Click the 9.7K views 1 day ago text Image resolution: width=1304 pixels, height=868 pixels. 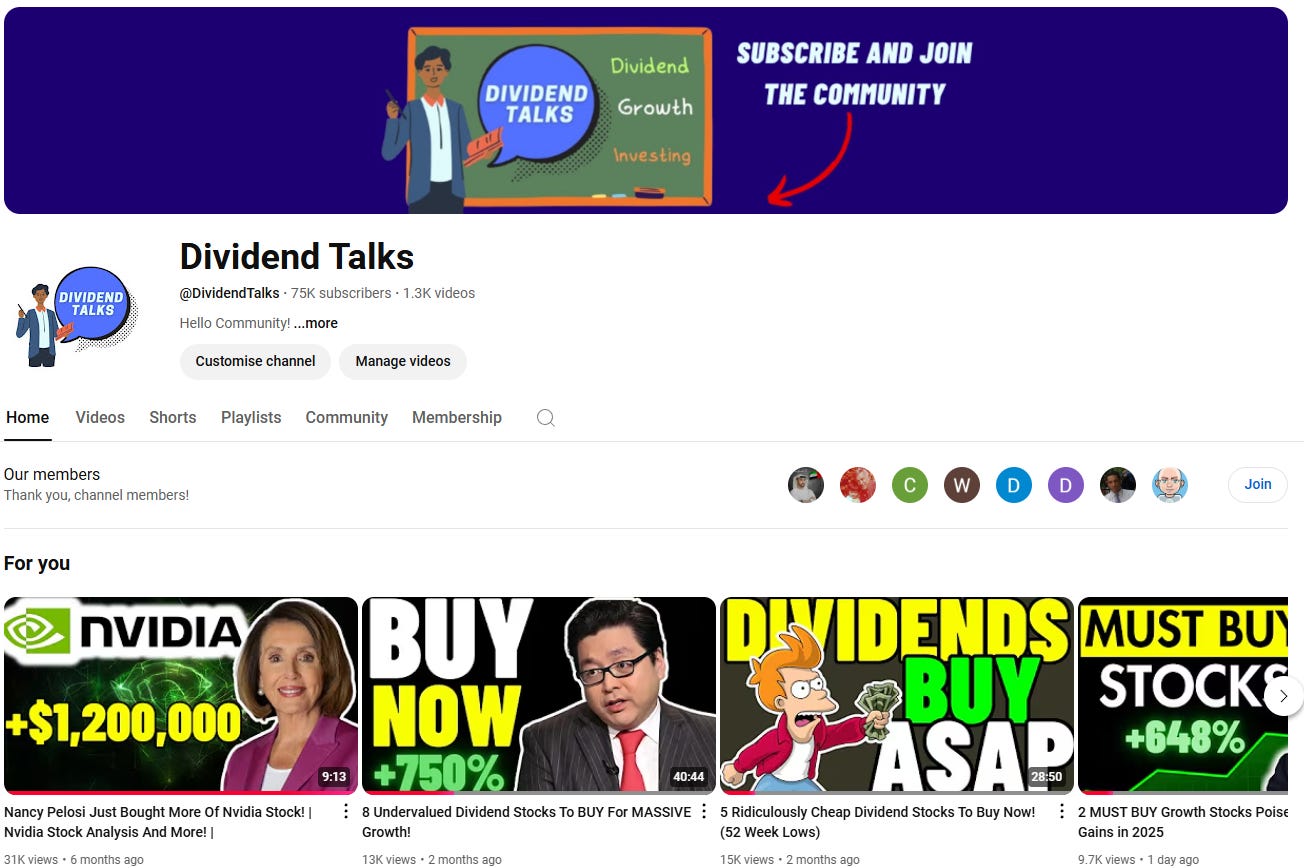(1138, 859)
